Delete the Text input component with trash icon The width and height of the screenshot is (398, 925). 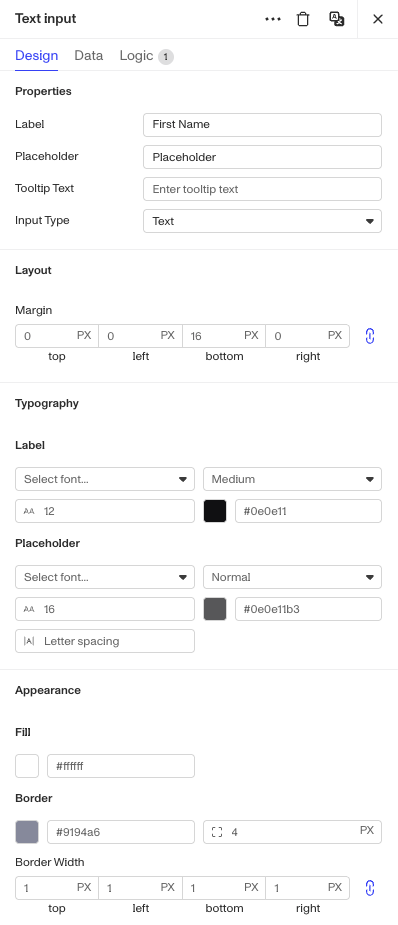[302, 19]
